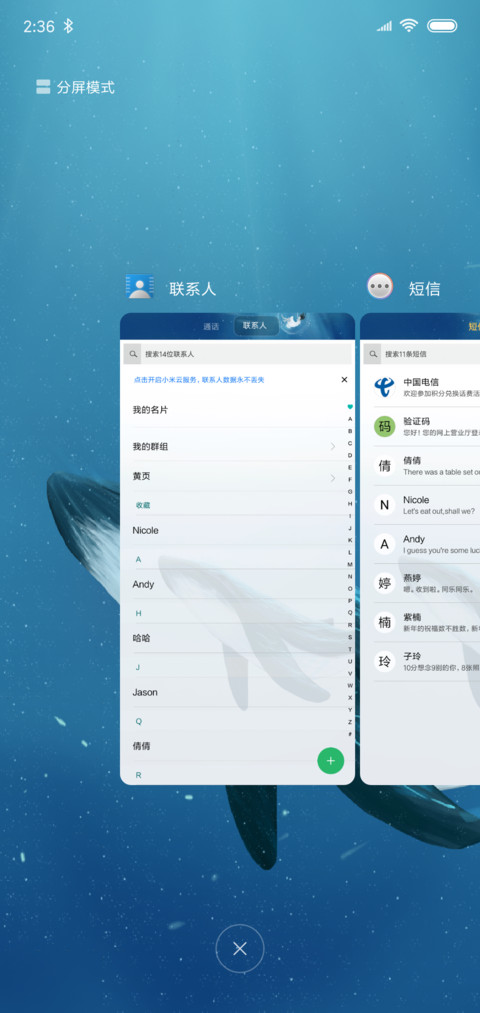Clear all recent apps with the X button
Screen dimensions: 480x1013
240,948
